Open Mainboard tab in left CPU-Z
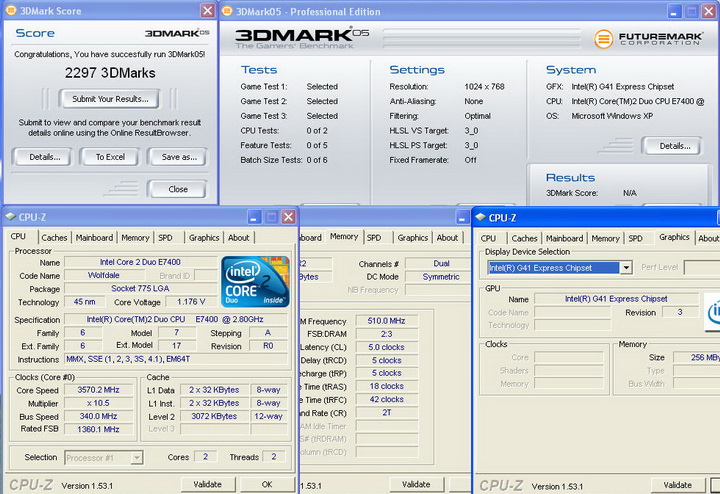Screen dimensions: 720x494 pos(94,238)
